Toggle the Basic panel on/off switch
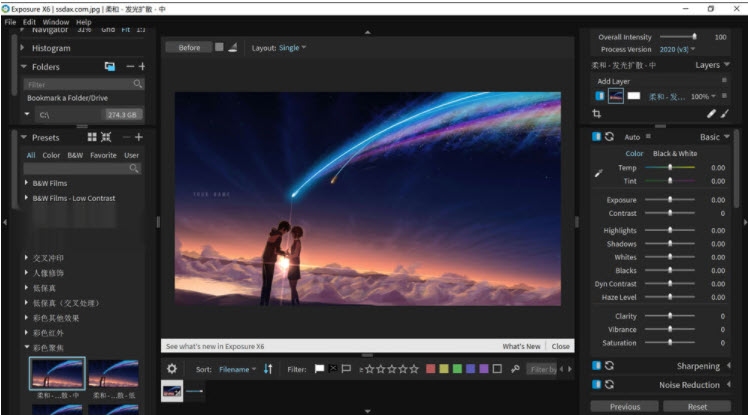 597,137
